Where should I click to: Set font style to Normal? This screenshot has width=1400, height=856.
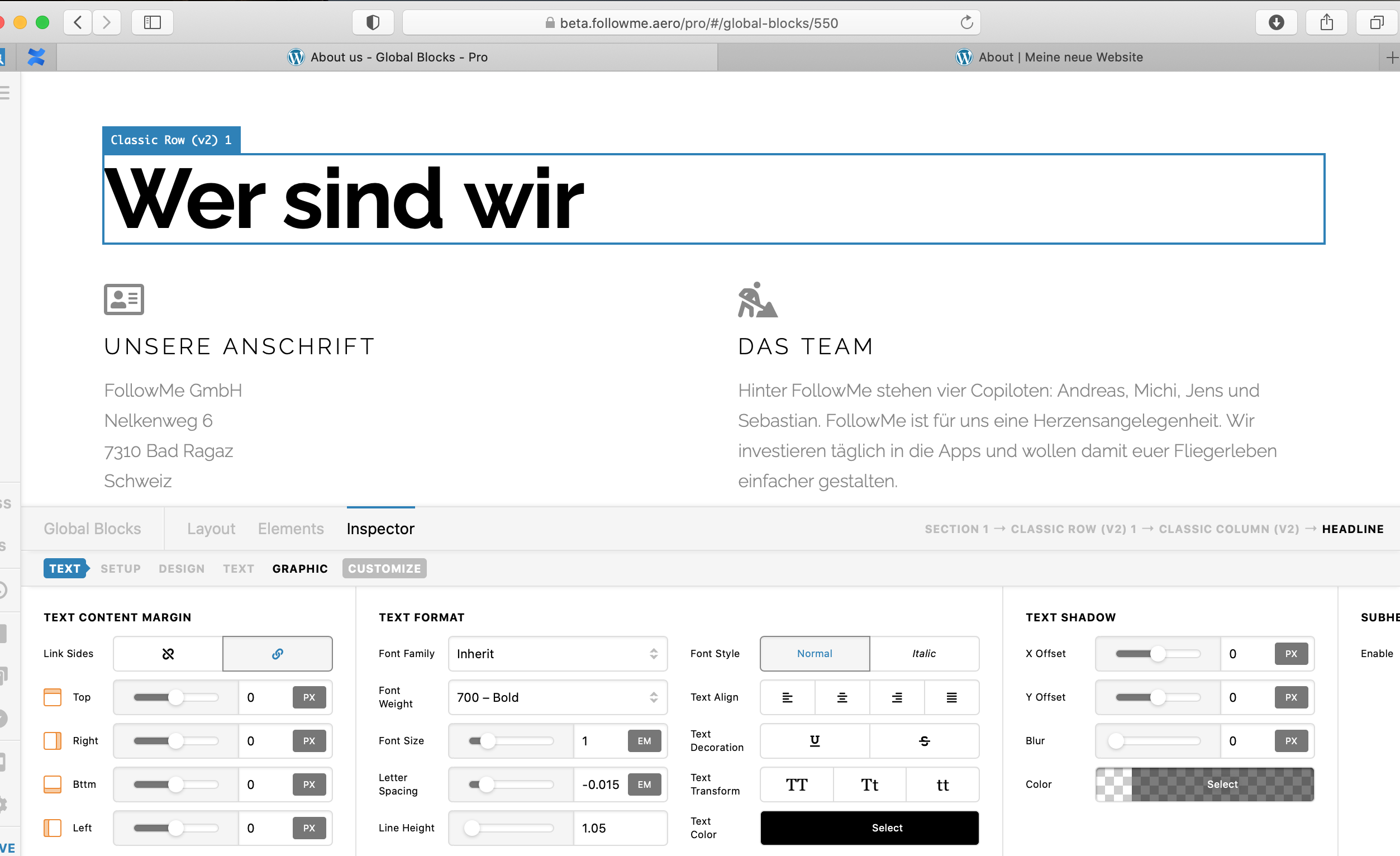pyautogui.click(x=814, y=654)
